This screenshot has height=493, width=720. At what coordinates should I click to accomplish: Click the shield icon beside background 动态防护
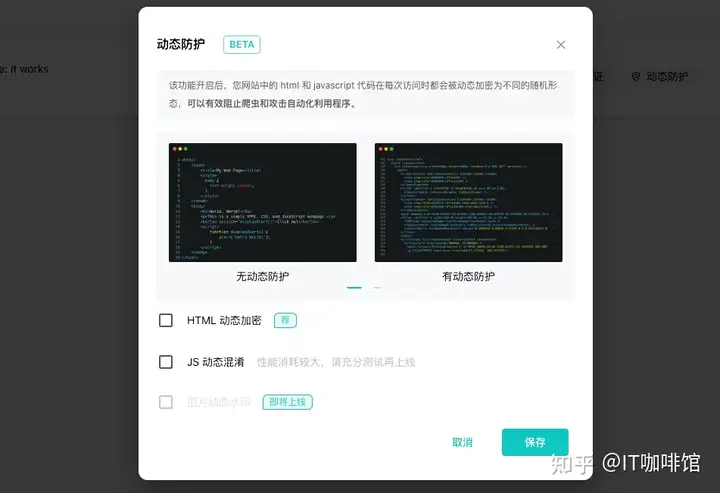(x=636, y=76)
